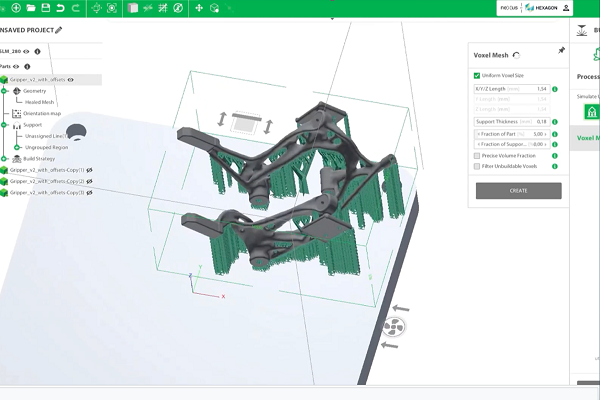Click the Geometry globe icon in tree
This screenshot has height=400, width=600.
[16, 91]
